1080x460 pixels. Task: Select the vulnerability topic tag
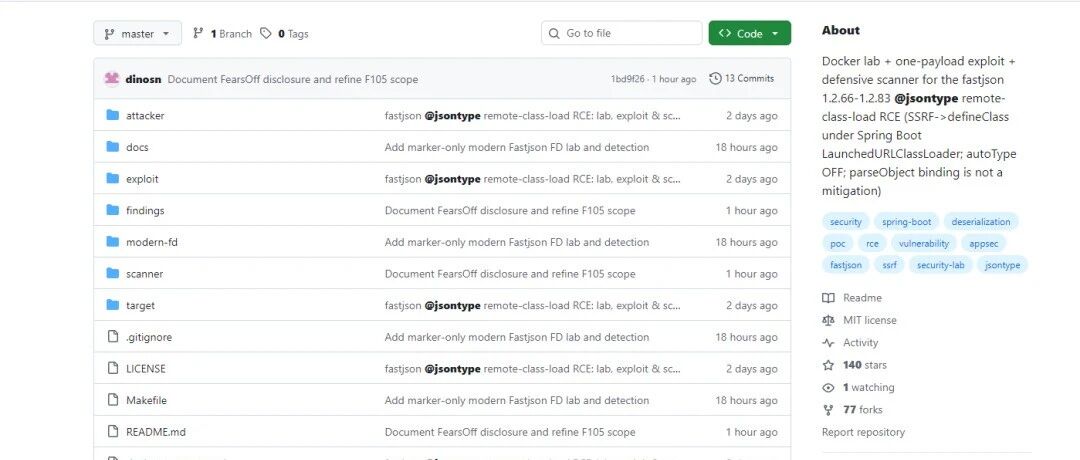coord(924,243)
